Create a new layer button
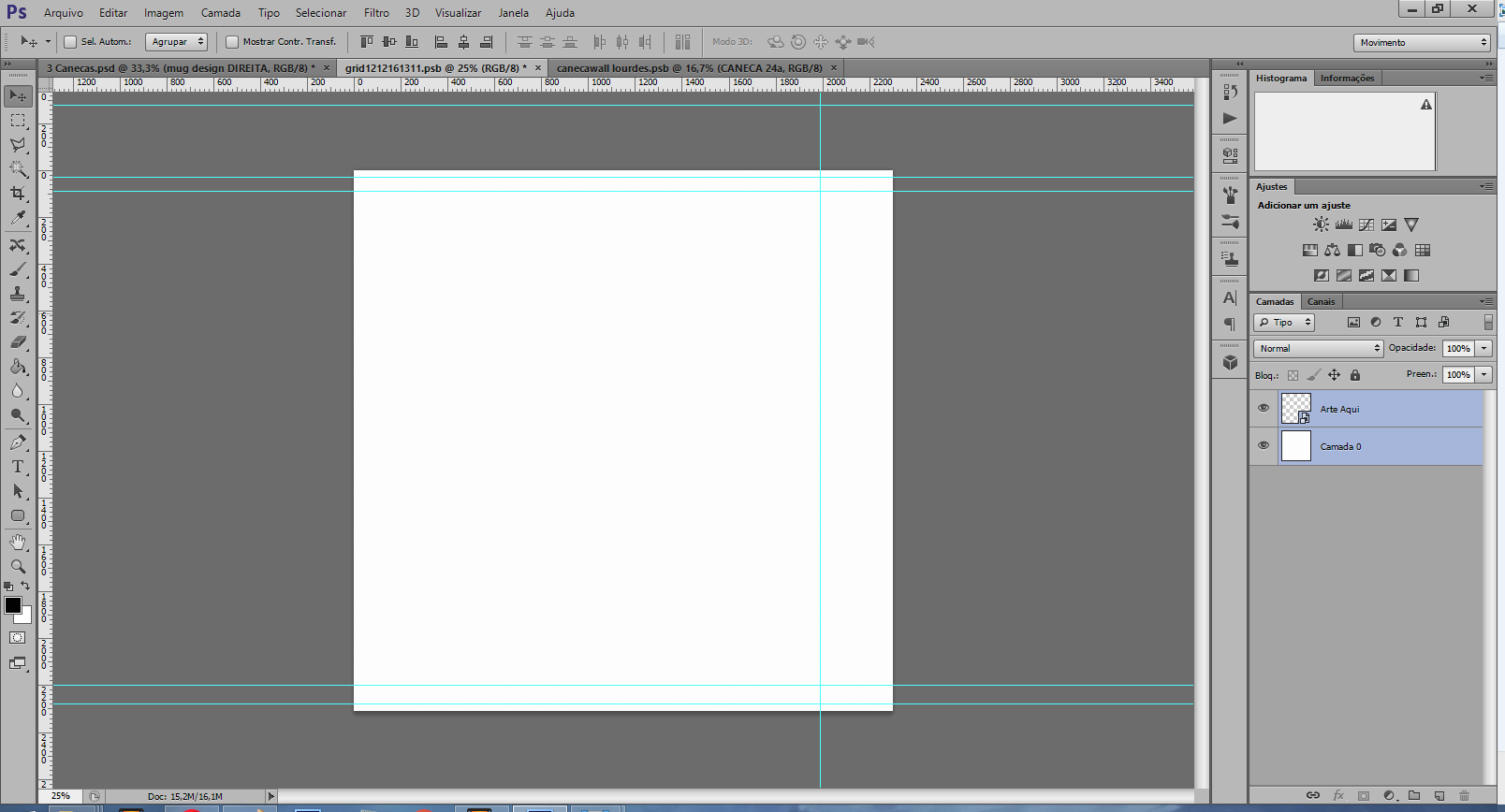Image resolution: width=1505 pixels, height=812 pixels. 1439,796
